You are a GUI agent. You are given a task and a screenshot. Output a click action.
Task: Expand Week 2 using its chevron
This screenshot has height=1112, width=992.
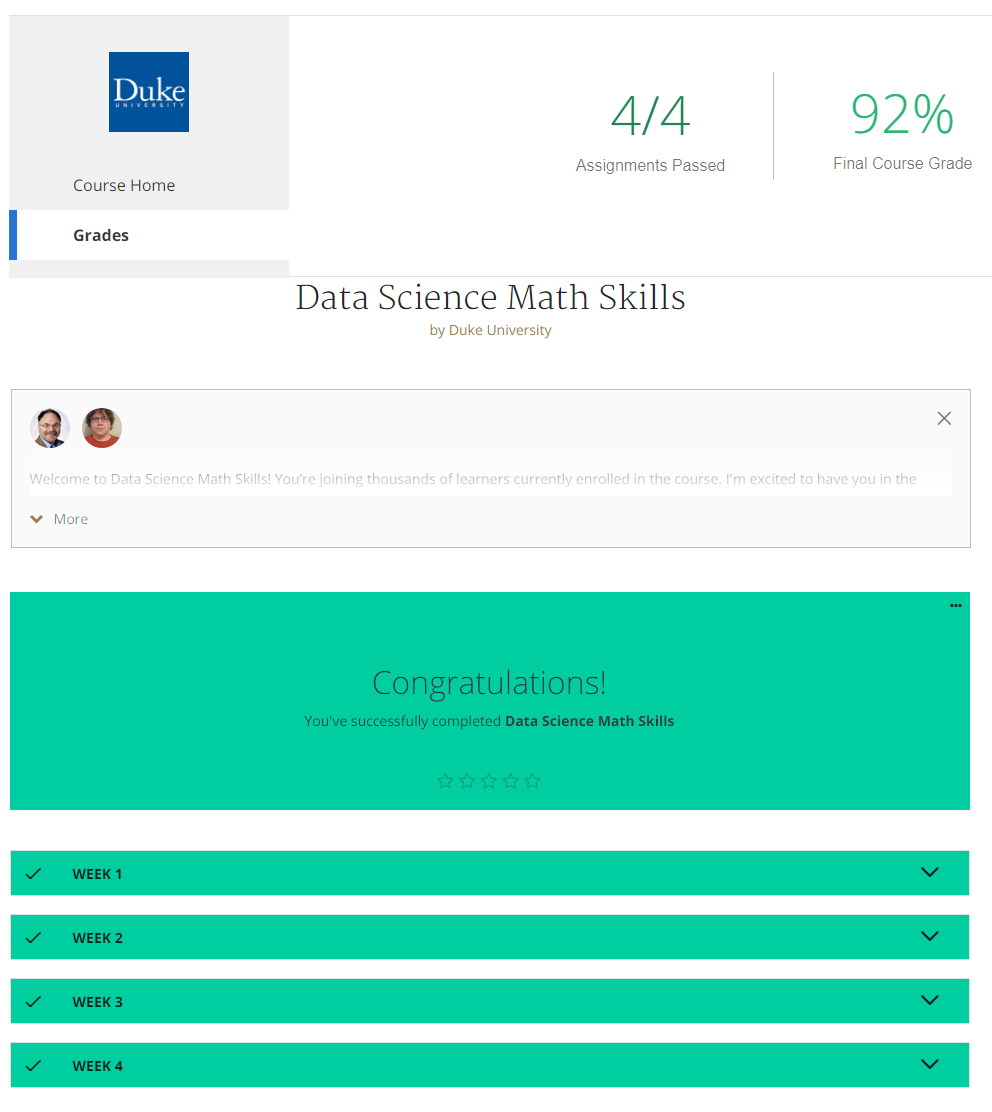click(x=930, y=936)
